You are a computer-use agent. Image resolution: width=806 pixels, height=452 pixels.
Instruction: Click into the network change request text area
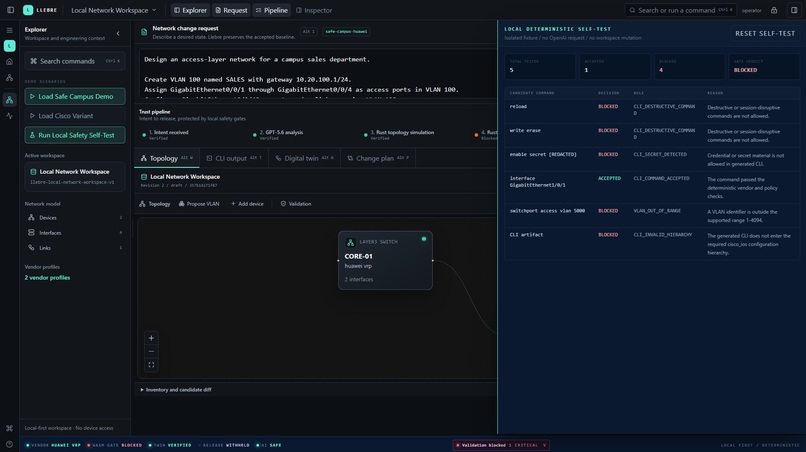click(x=318, y=74)
